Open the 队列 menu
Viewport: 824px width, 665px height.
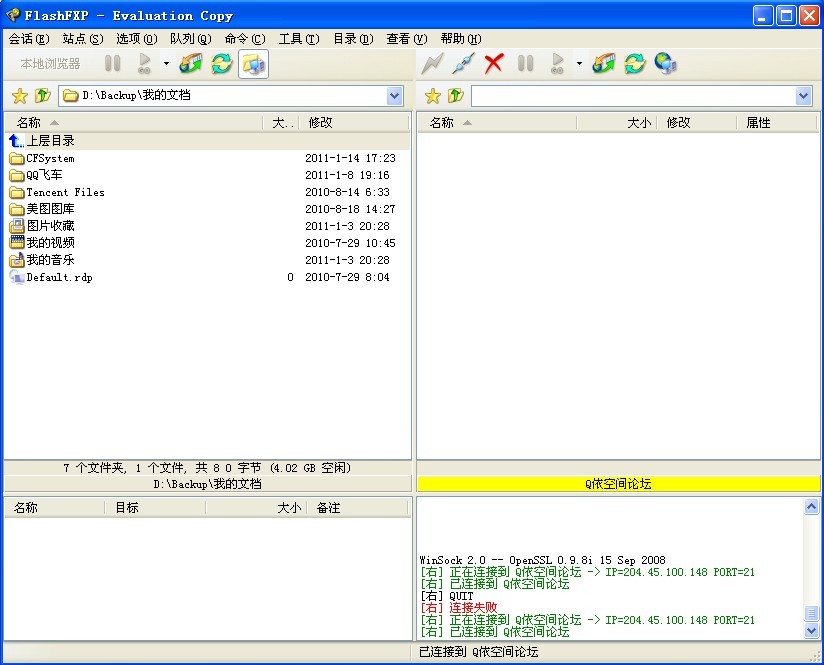(x=191, y=39)
